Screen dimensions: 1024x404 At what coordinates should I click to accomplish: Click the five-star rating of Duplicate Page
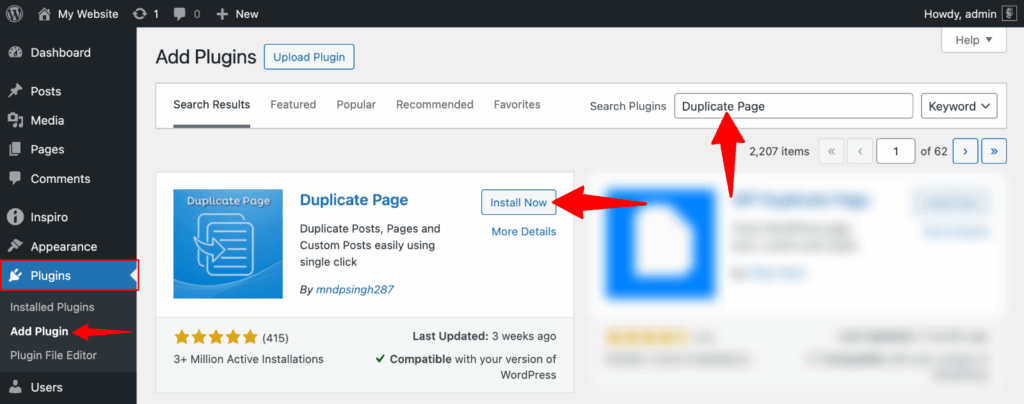(x=216, y=337)
